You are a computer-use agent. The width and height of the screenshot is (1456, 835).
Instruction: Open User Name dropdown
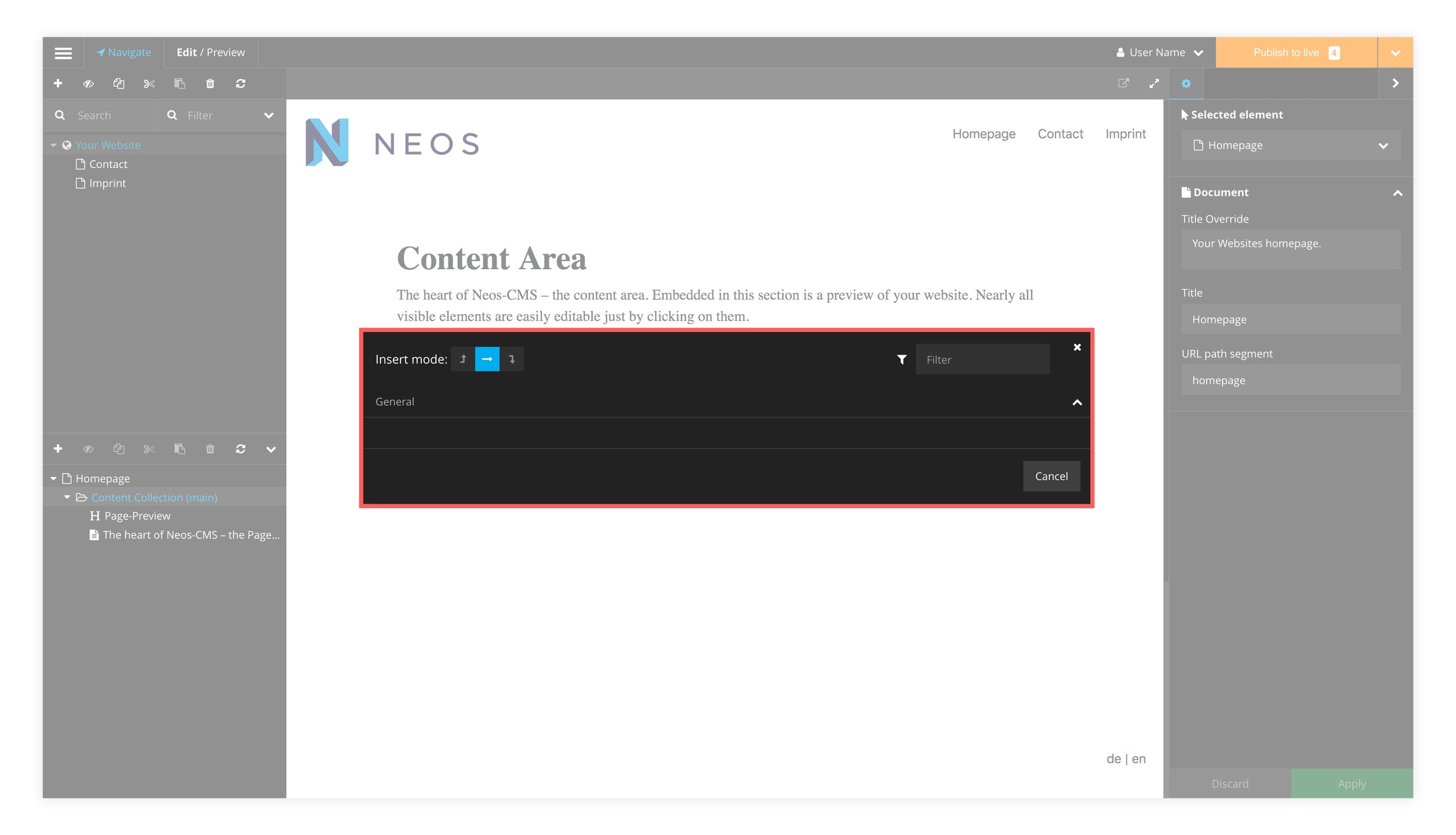1160,52
